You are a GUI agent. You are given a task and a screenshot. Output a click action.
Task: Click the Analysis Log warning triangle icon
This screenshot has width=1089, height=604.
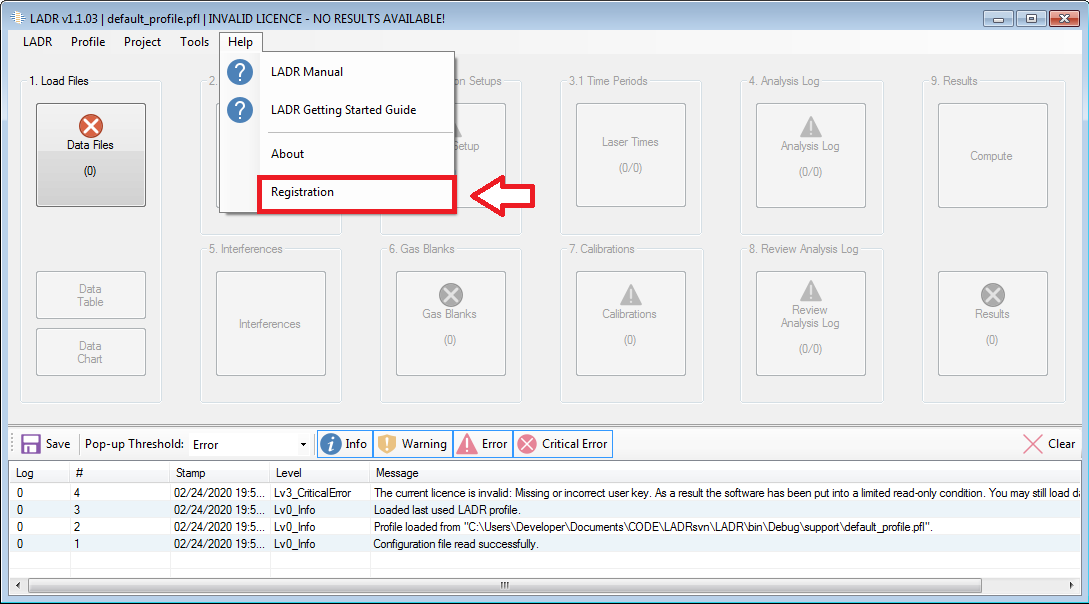(x=810, y=126)
